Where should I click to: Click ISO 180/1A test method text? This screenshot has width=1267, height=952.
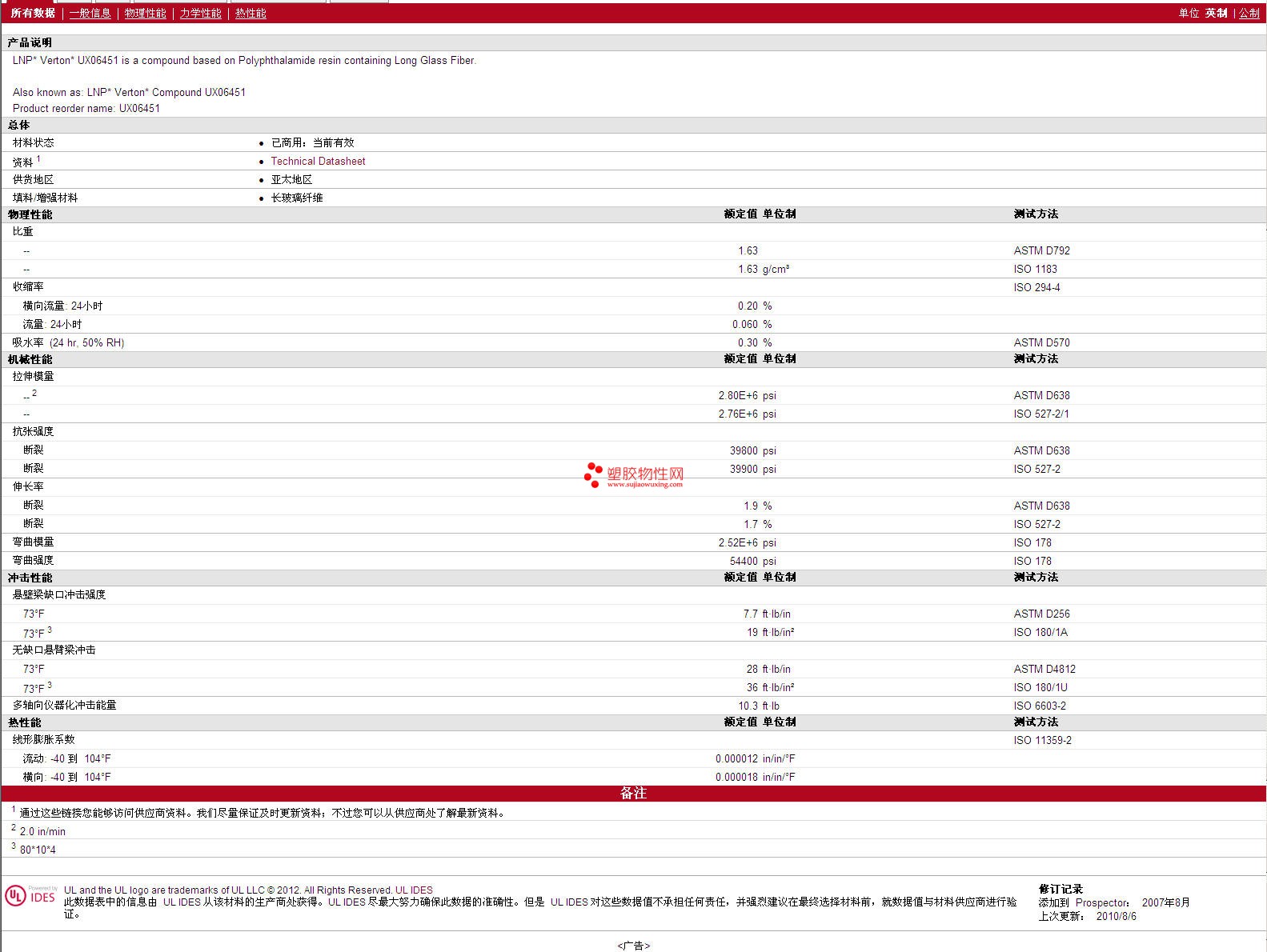(x=1040, y=633)
